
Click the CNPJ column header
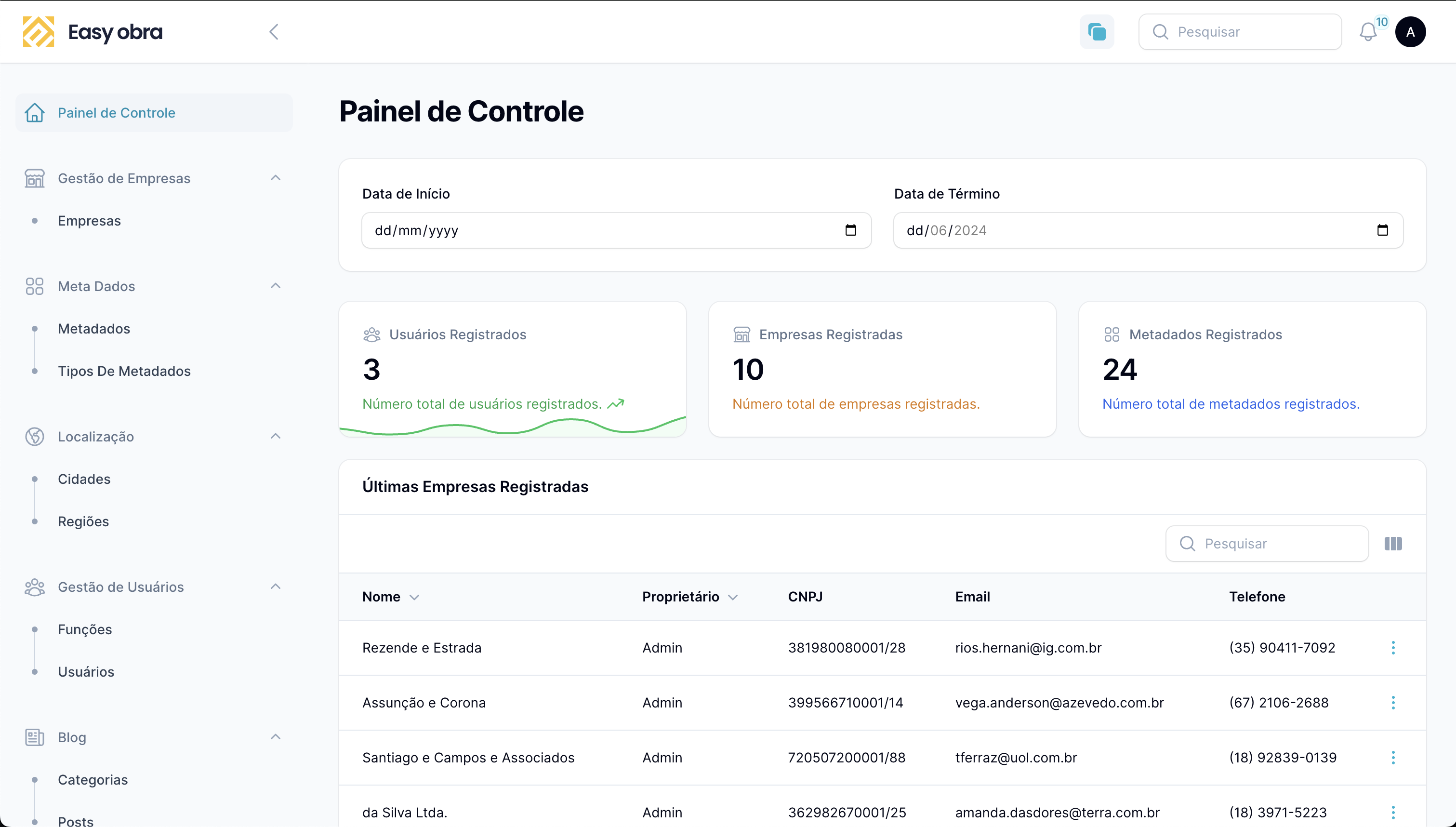pyautogui.click(x=805, y=597)
